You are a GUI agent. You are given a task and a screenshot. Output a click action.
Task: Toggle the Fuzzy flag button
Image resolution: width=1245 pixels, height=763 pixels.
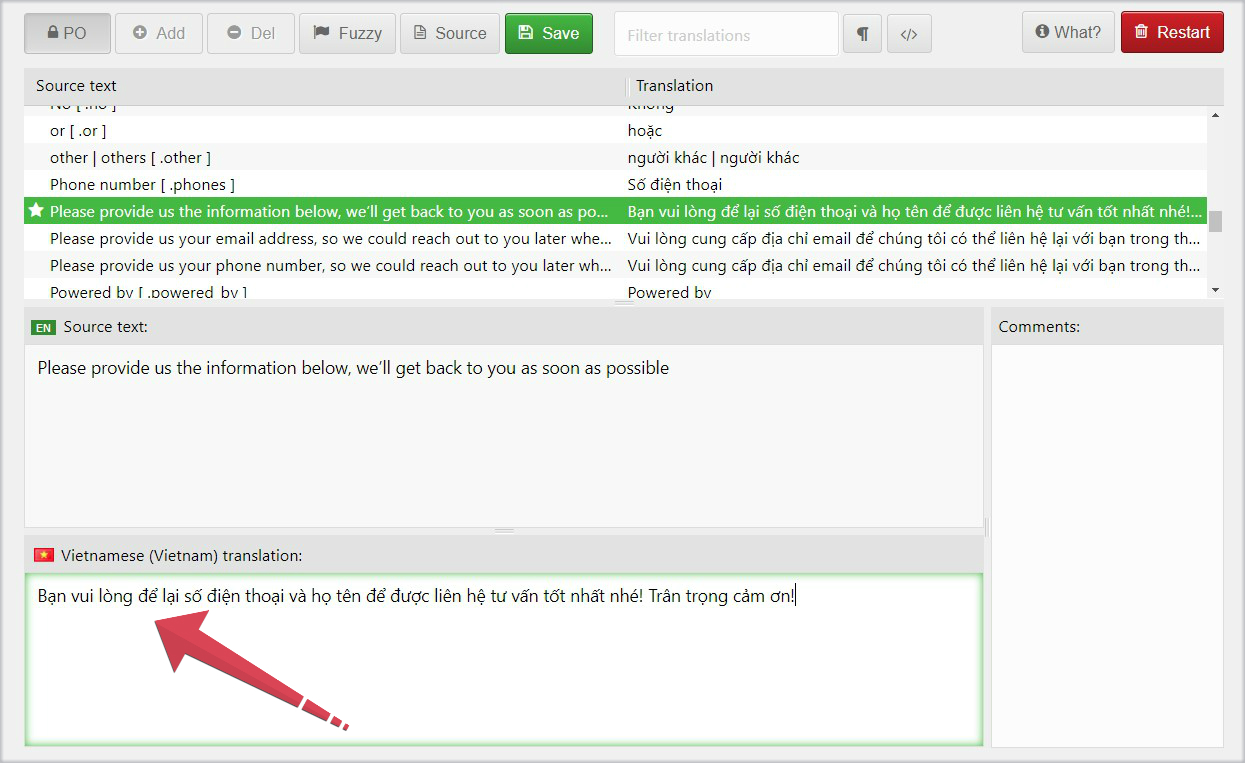(347, 33)
